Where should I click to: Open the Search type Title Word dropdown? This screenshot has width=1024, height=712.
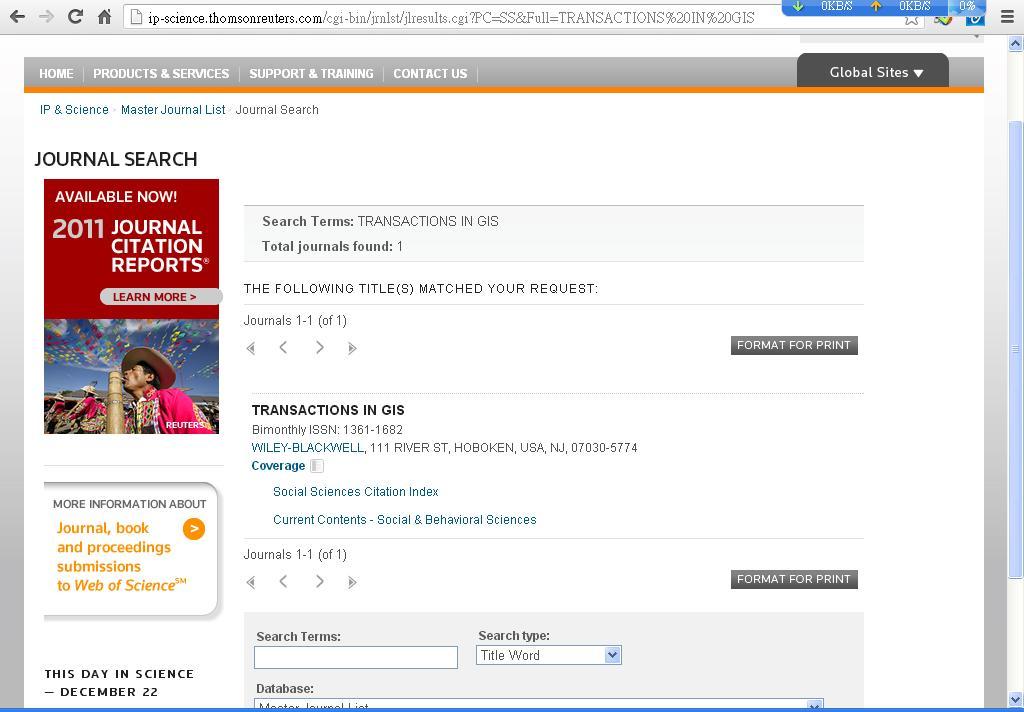tap(549, 655)
